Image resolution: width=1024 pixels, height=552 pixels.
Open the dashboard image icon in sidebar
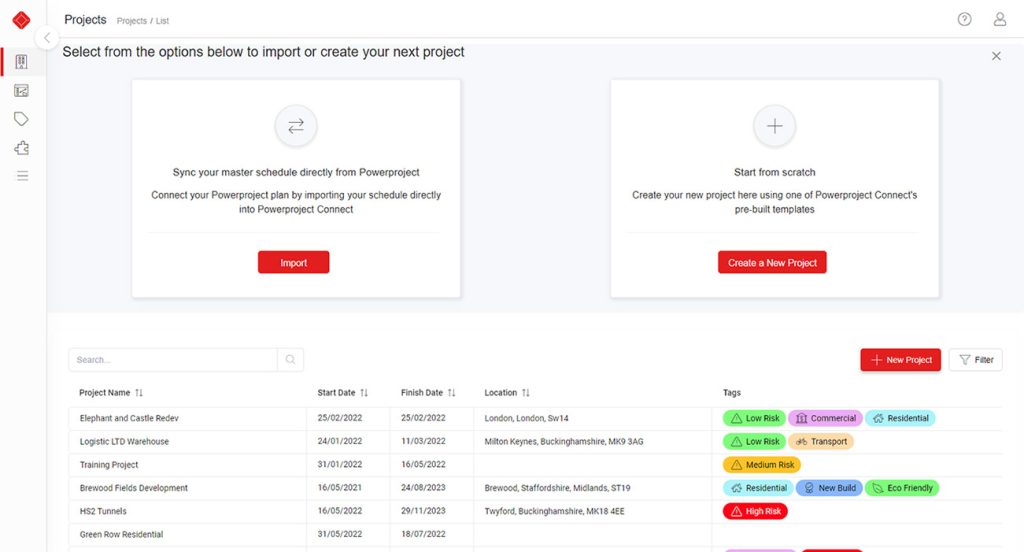click(21, 91)
